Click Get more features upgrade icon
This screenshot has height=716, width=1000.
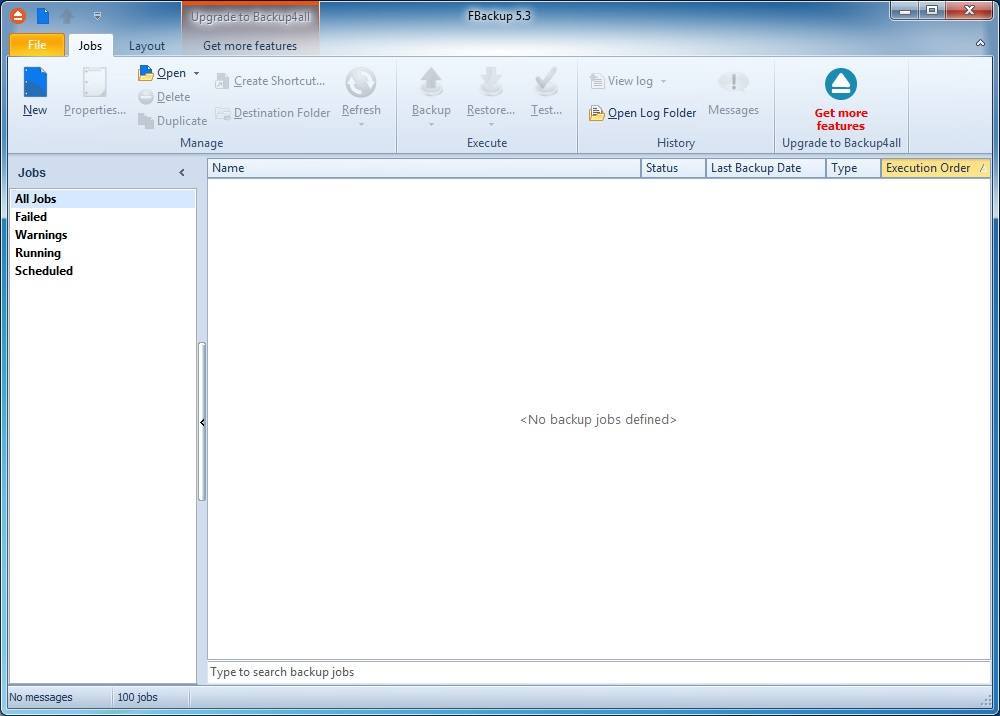click(x=841, y=84)
